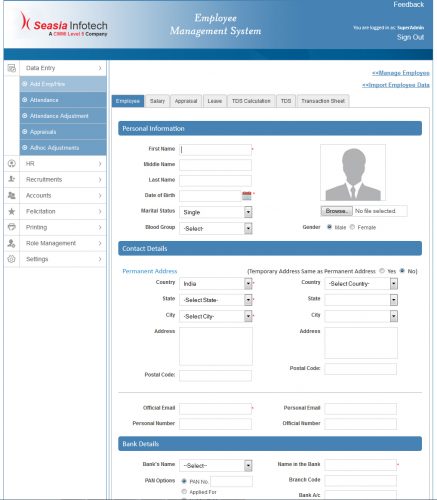The width and height of the screenshot is (437, 500).
Task: Click the Data Entry sidebar icon
Action: pos(12,68)
